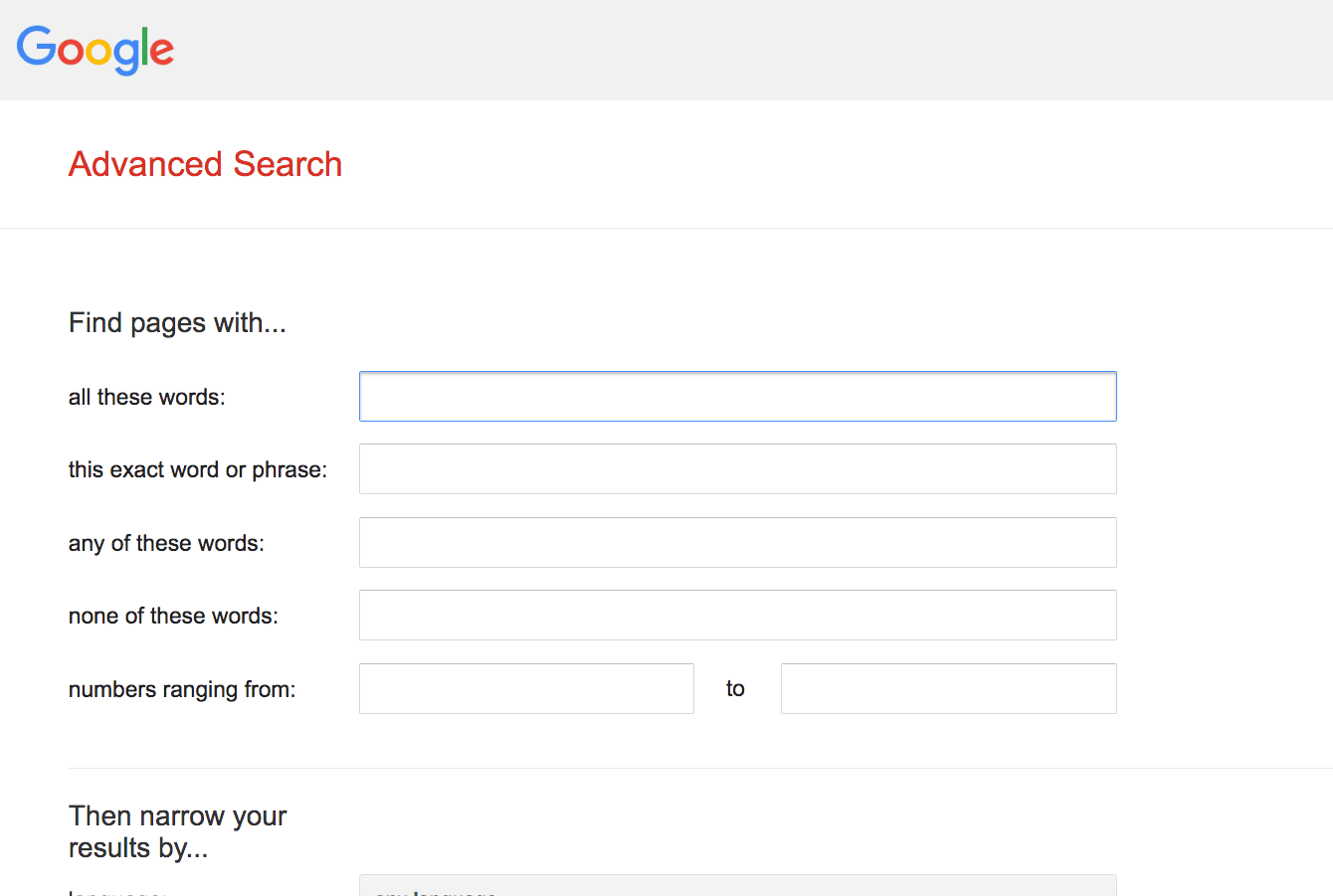This screenshot has height=896, width=1333.
Task: Click the horizontal divider below number range
Action: [700, 768]
